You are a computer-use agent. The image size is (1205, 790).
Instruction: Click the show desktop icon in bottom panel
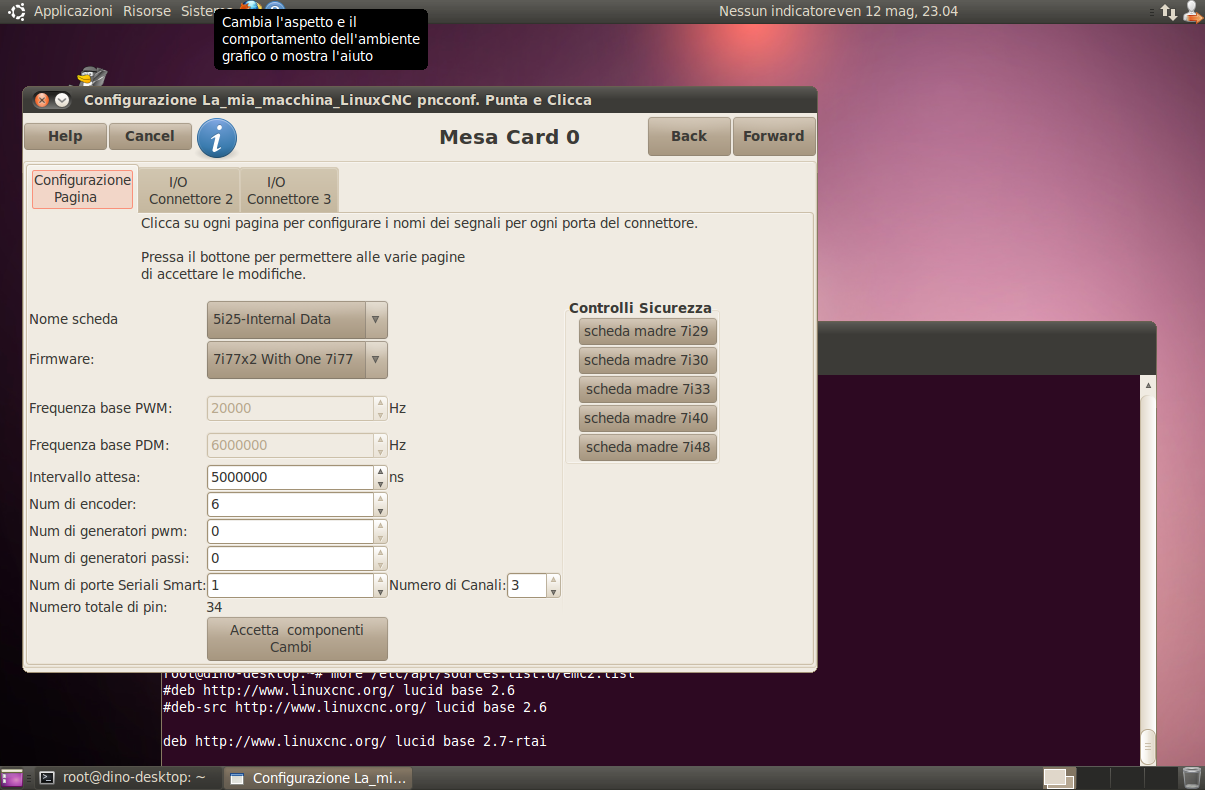pyautogui.click(x=11, y=777)
